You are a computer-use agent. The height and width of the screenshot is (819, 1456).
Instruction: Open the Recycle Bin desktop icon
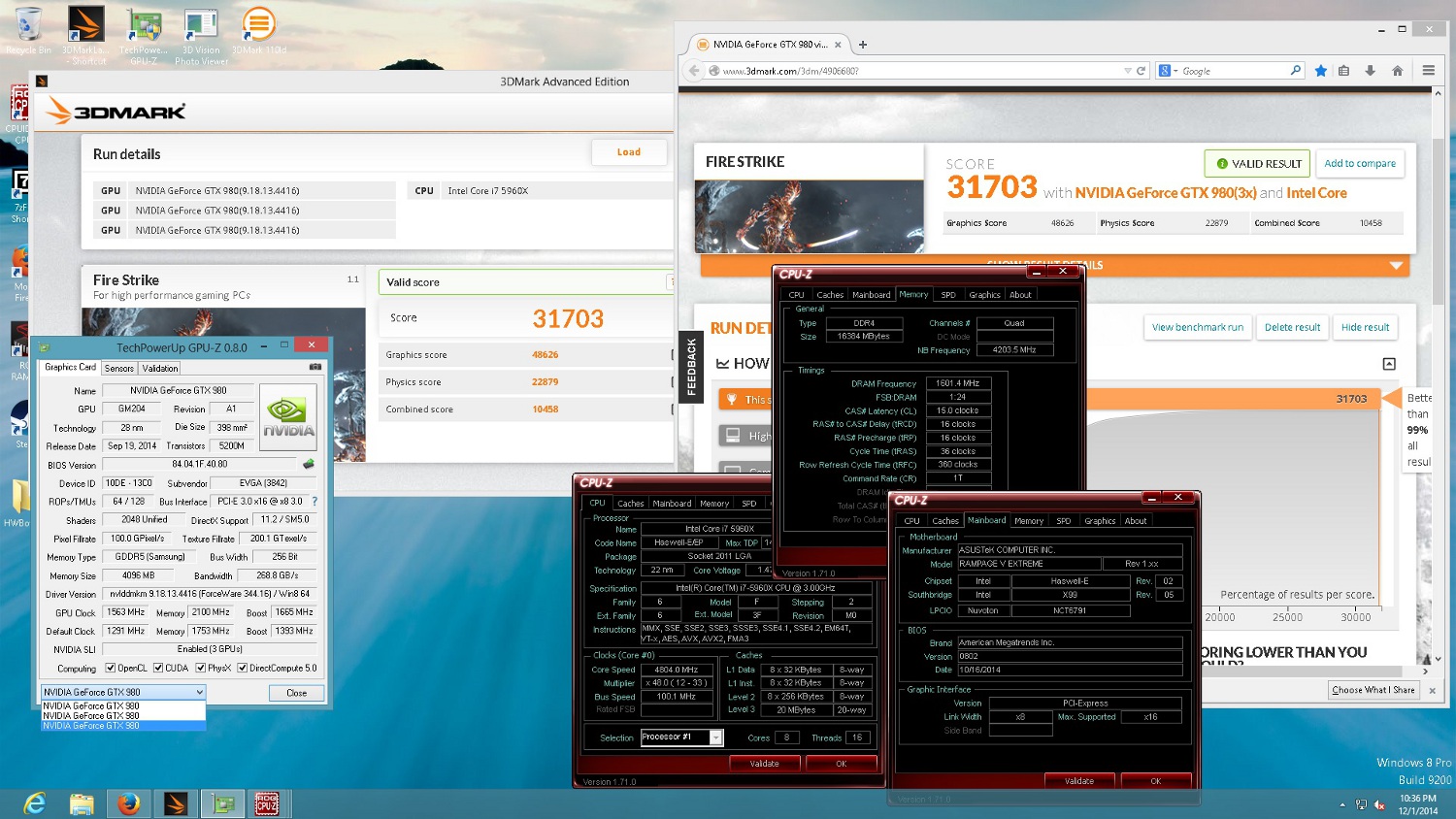click(x=29, y=29)
